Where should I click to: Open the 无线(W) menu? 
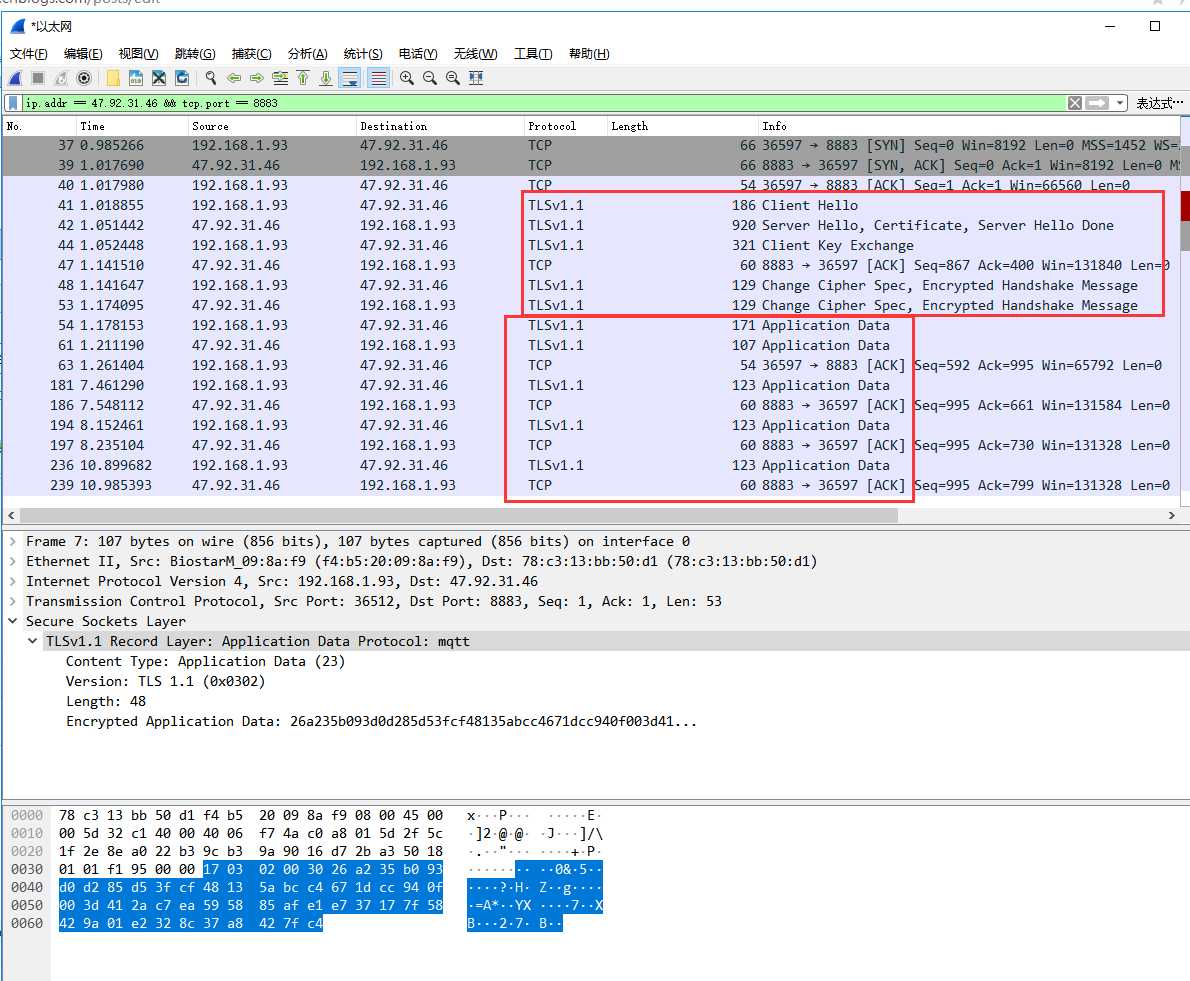(475, 54)
